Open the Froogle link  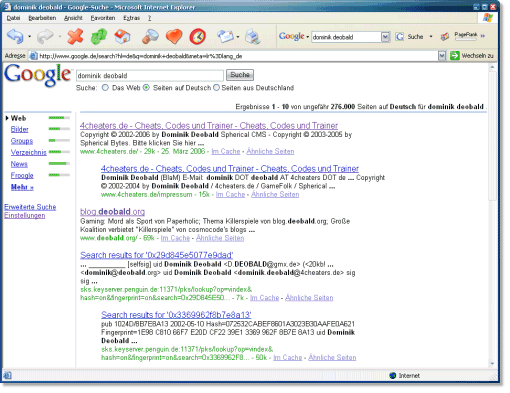(22, 175)
